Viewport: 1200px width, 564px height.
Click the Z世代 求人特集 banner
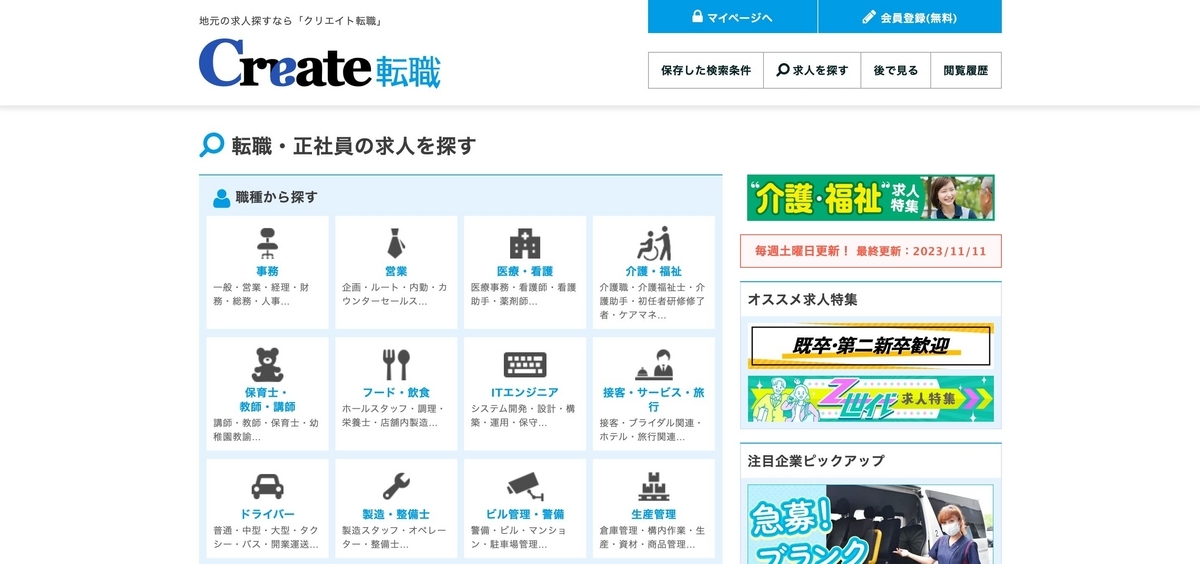(x=871, y=399)
